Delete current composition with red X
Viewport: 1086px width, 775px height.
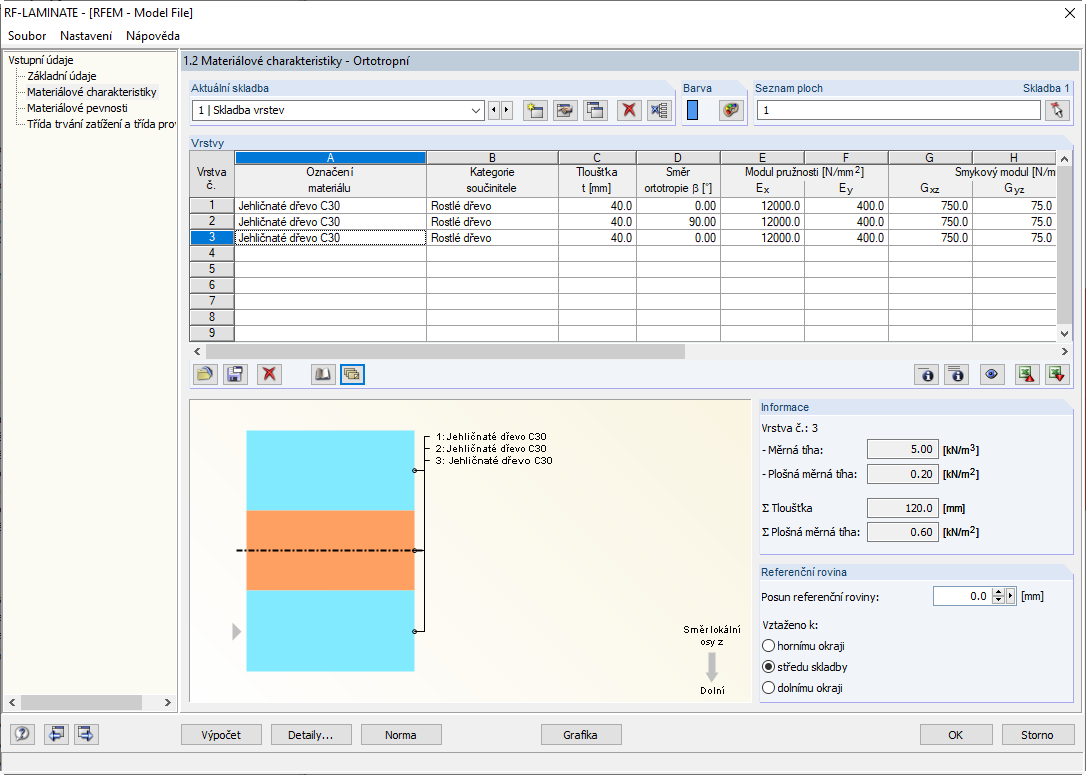629,110
